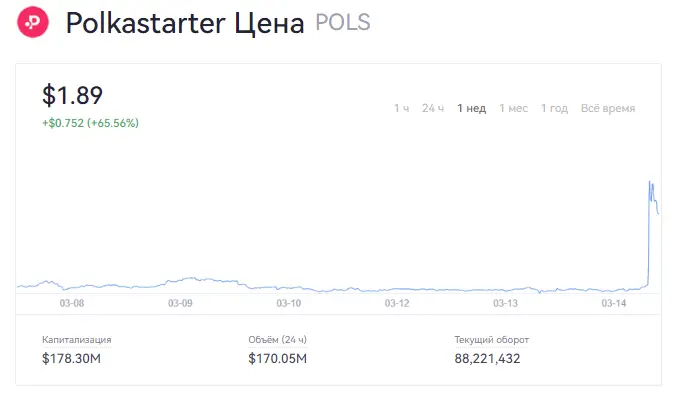Click the +65.56% price change text
The width and height of the screenshot is (677, 399).
pyautogui.click(x=113, y=123)
